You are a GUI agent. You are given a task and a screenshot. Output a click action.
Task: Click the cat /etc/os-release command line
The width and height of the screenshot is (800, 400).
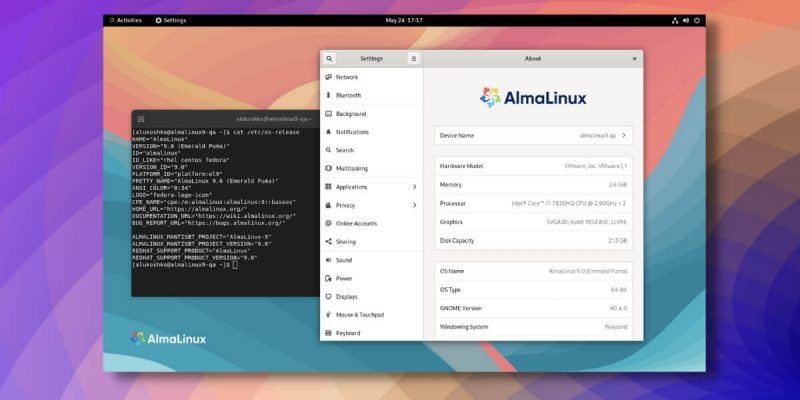216,132
